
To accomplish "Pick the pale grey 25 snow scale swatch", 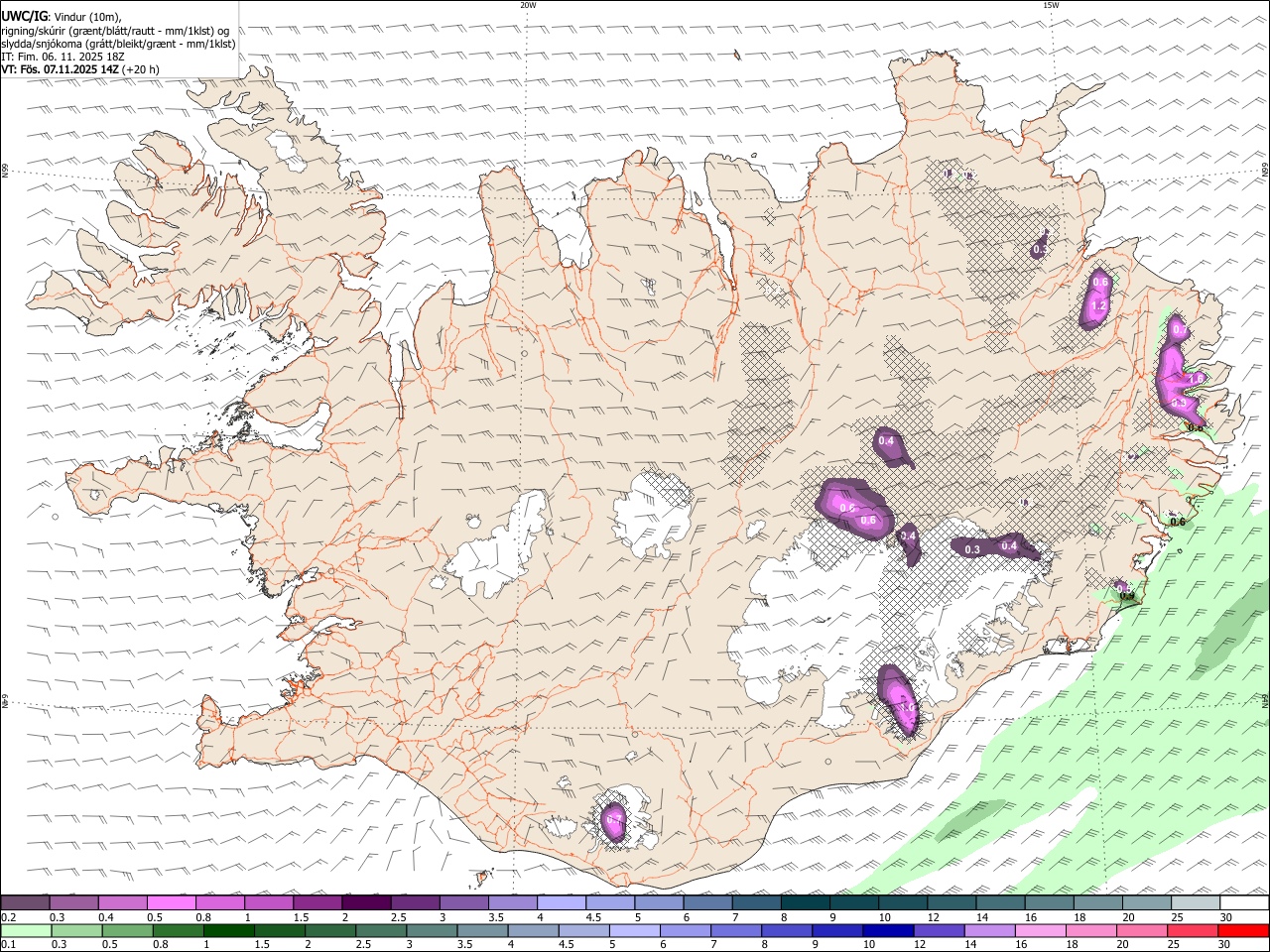I will click(1196, 903).
